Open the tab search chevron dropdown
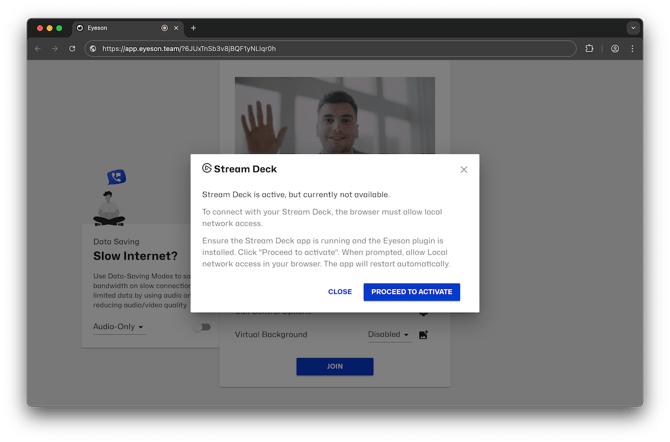This screenshot has width=670, height=442. [x=633, y=28]
